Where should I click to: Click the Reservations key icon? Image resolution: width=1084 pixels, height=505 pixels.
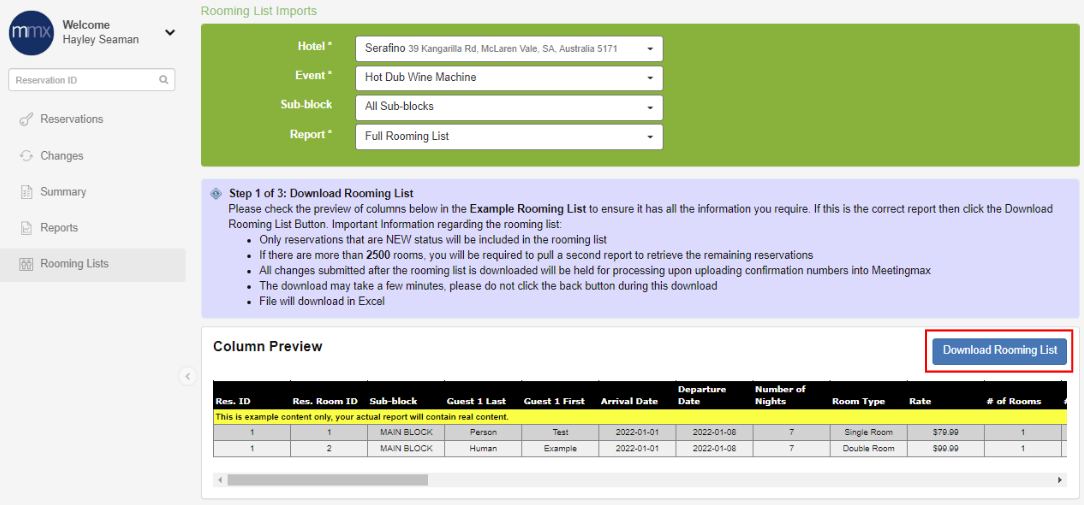pos(26,120)
